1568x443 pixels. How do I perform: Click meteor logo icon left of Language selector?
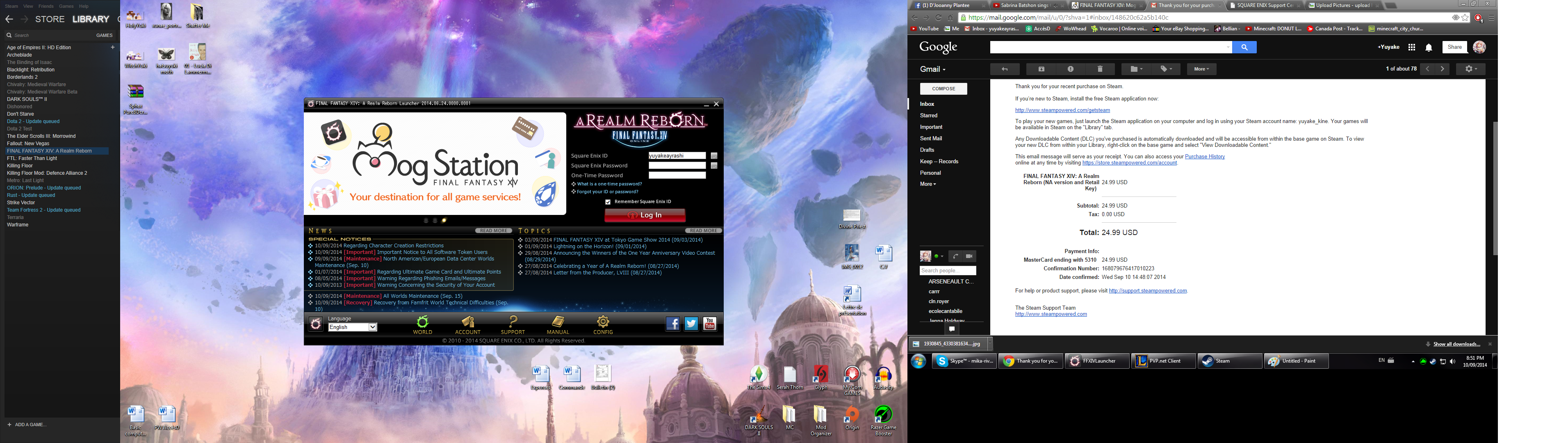pos(315,324)
